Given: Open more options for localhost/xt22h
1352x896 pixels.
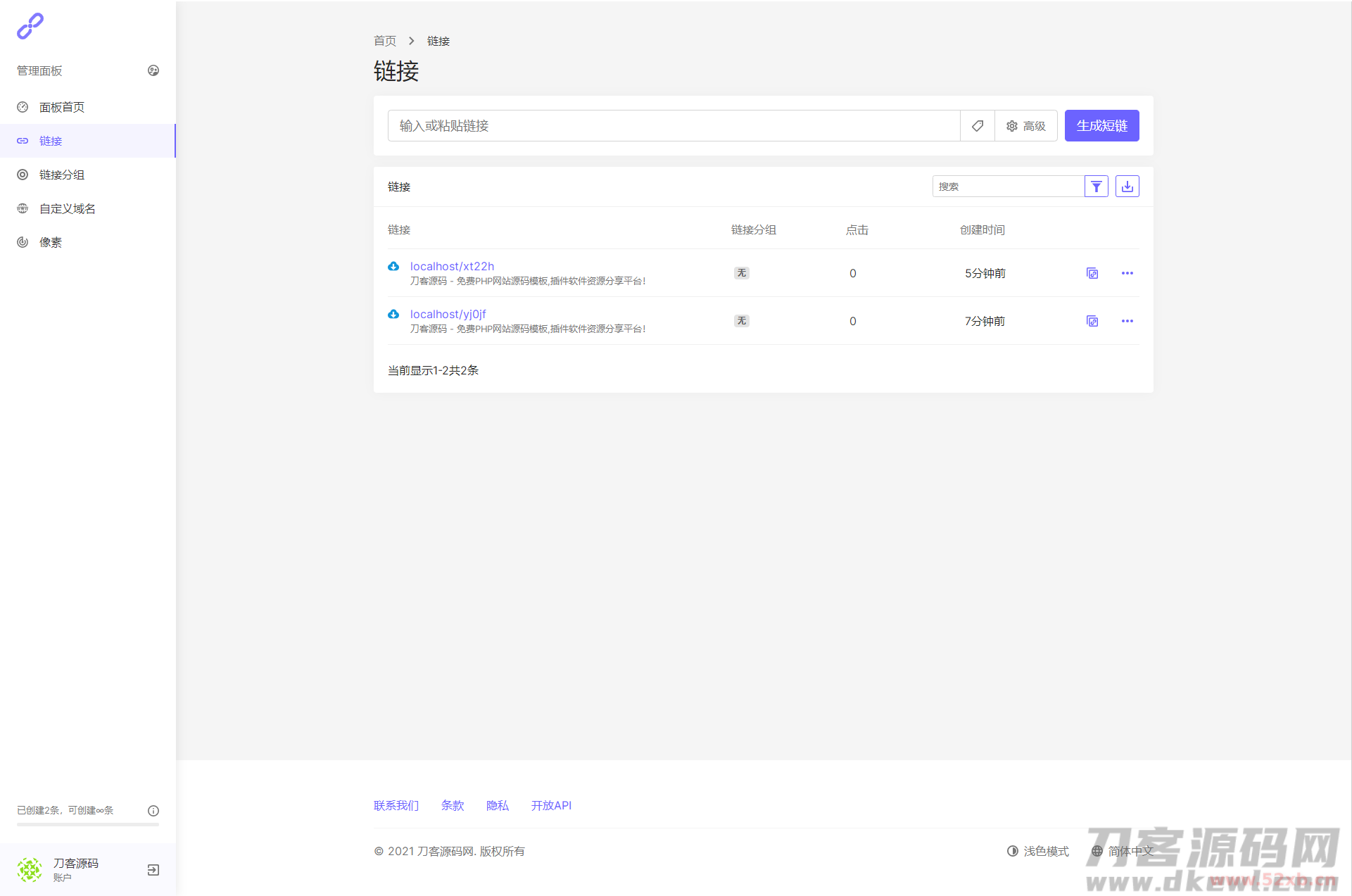Looking at the screenshot, I should coord(1127,273).
